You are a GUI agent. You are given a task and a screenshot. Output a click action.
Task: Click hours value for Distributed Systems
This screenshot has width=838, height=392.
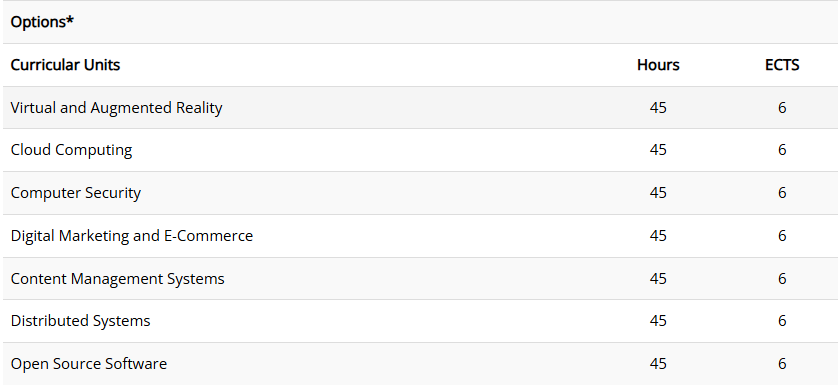pyautogui.click(x=658, y=321)
